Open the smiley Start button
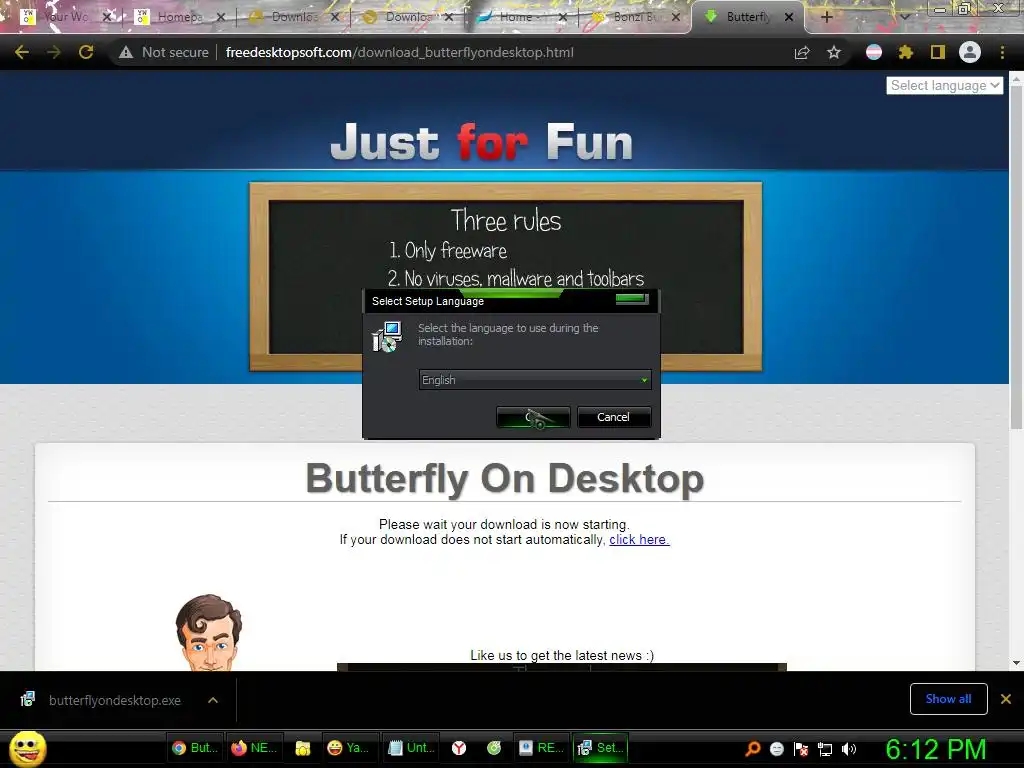Image resolution: width=1024 pixels, height=768 pixels. (27, 748)
